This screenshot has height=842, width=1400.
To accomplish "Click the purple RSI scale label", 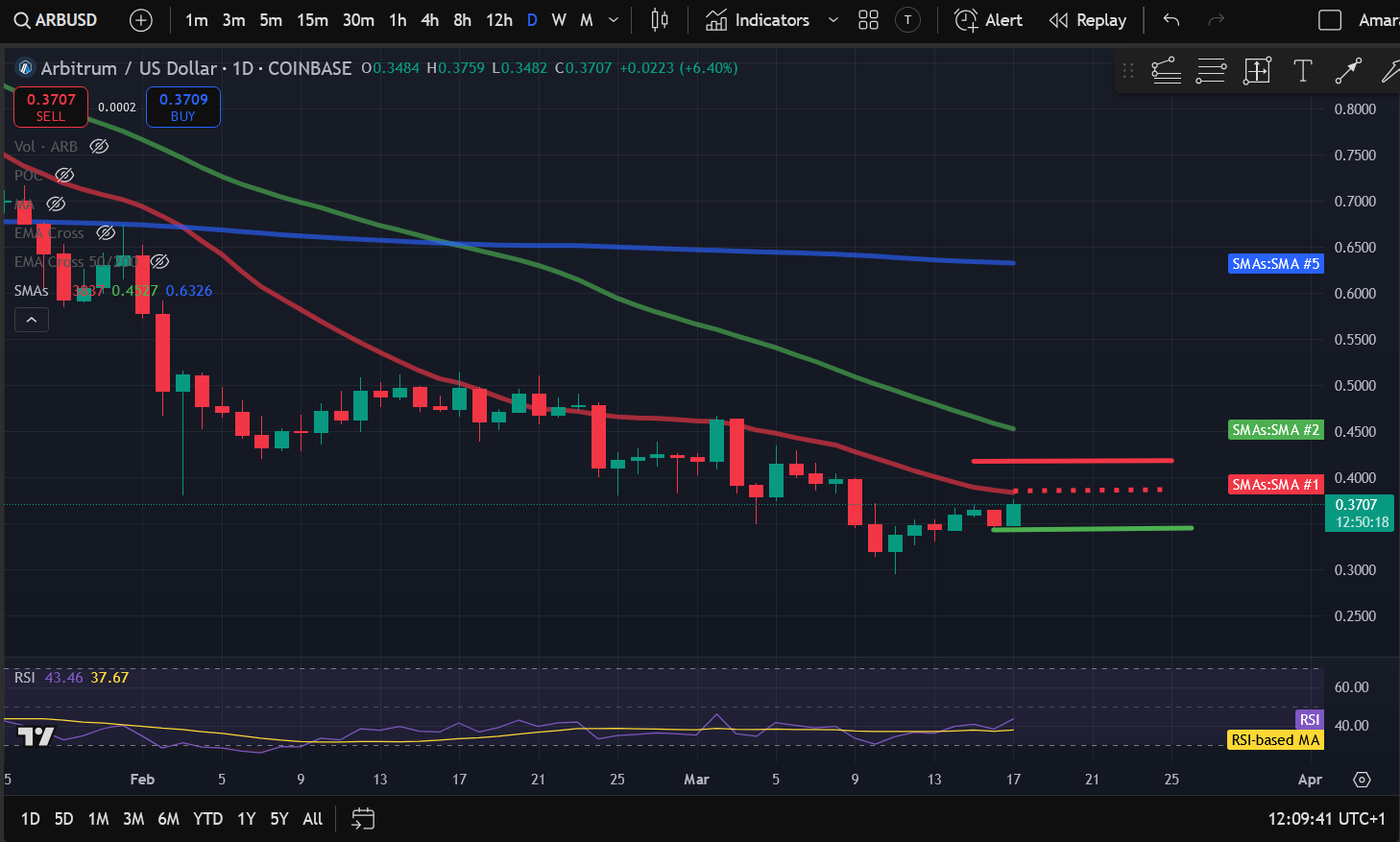I will point(1310,720).
